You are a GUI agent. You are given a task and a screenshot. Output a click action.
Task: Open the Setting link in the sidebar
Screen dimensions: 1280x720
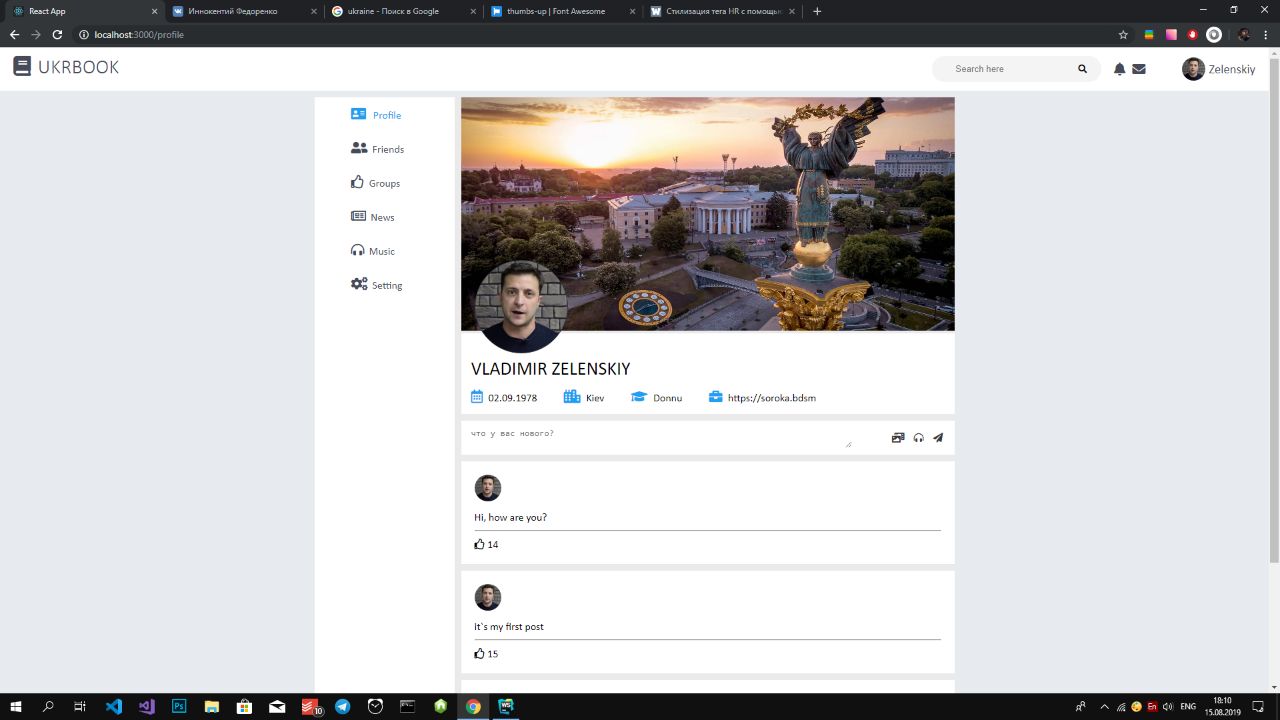click(387, 285)
